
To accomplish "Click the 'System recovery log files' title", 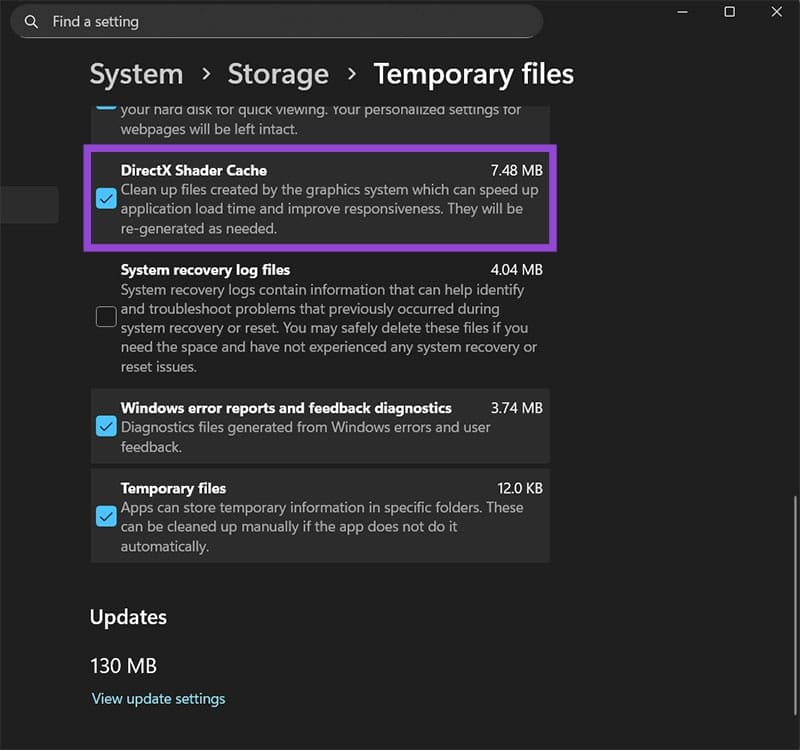I will point(205,270).
